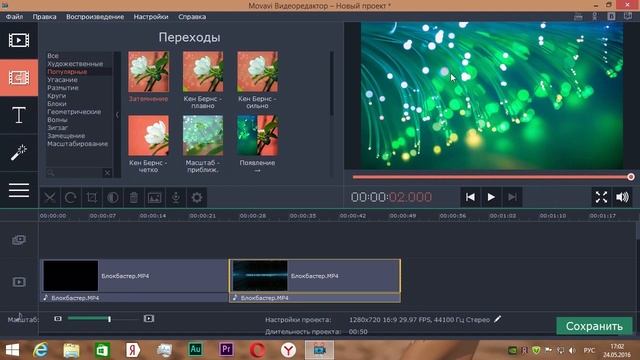Zoom in timeline with large frame icon
Viewport: 640px width, 360px height.
(x=149, y=318)
